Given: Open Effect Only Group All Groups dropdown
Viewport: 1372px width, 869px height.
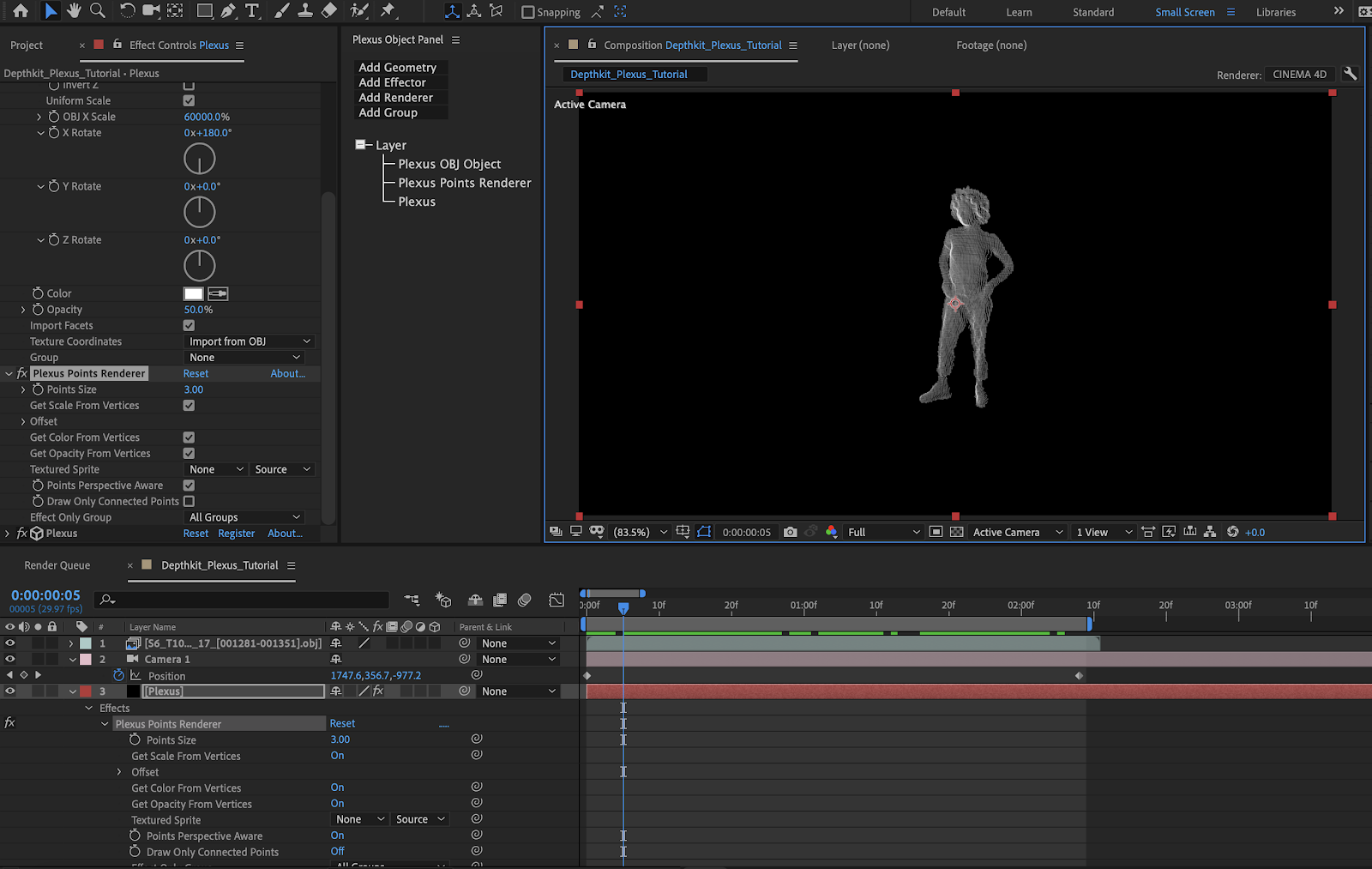Looking at the screenshot, I should (245, 517).
